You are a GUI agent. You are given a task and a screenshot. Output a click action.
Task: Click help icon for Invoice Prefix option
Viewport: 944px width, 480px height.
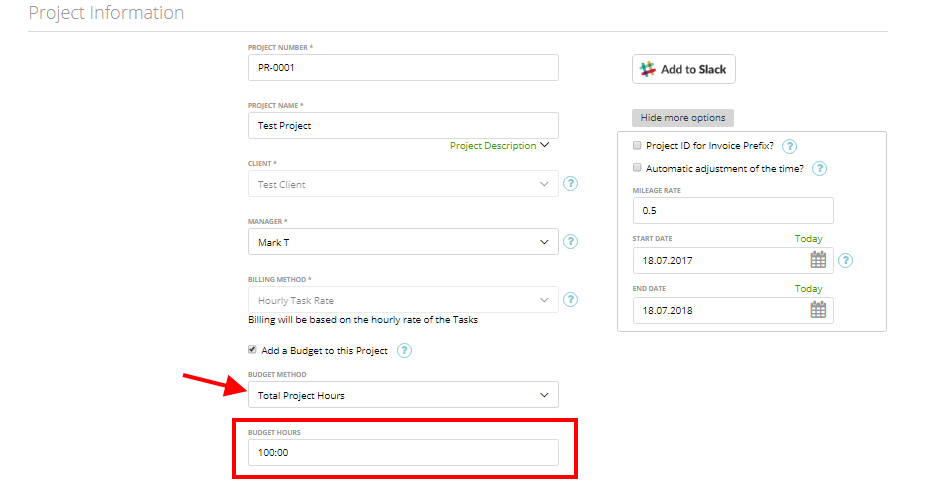(789, 146)
